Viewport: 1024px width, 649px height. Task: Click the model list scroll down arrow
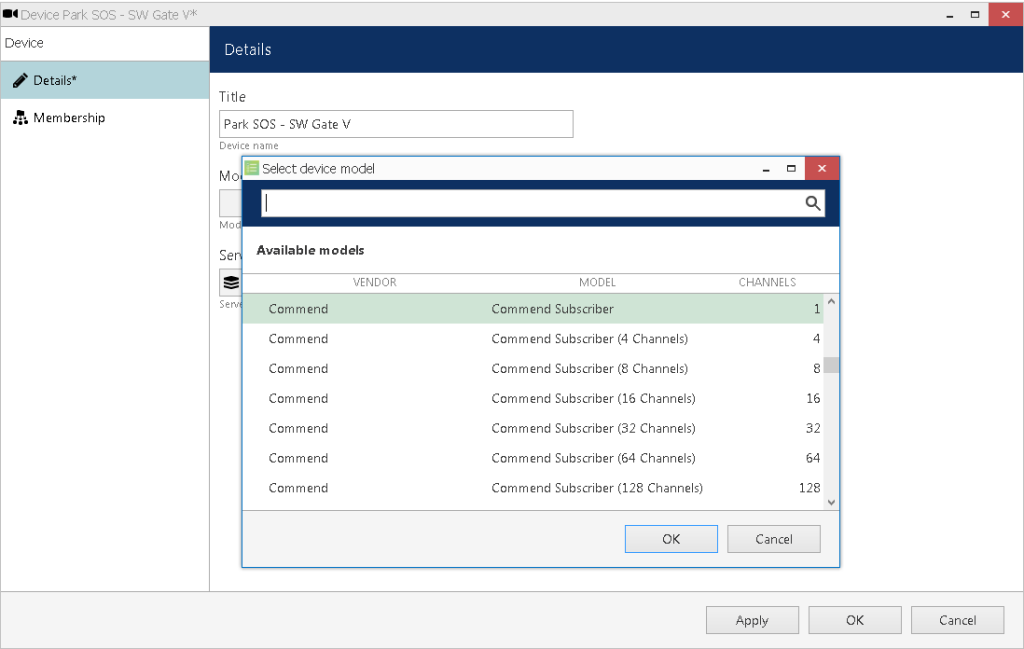[x=831, y=502]
